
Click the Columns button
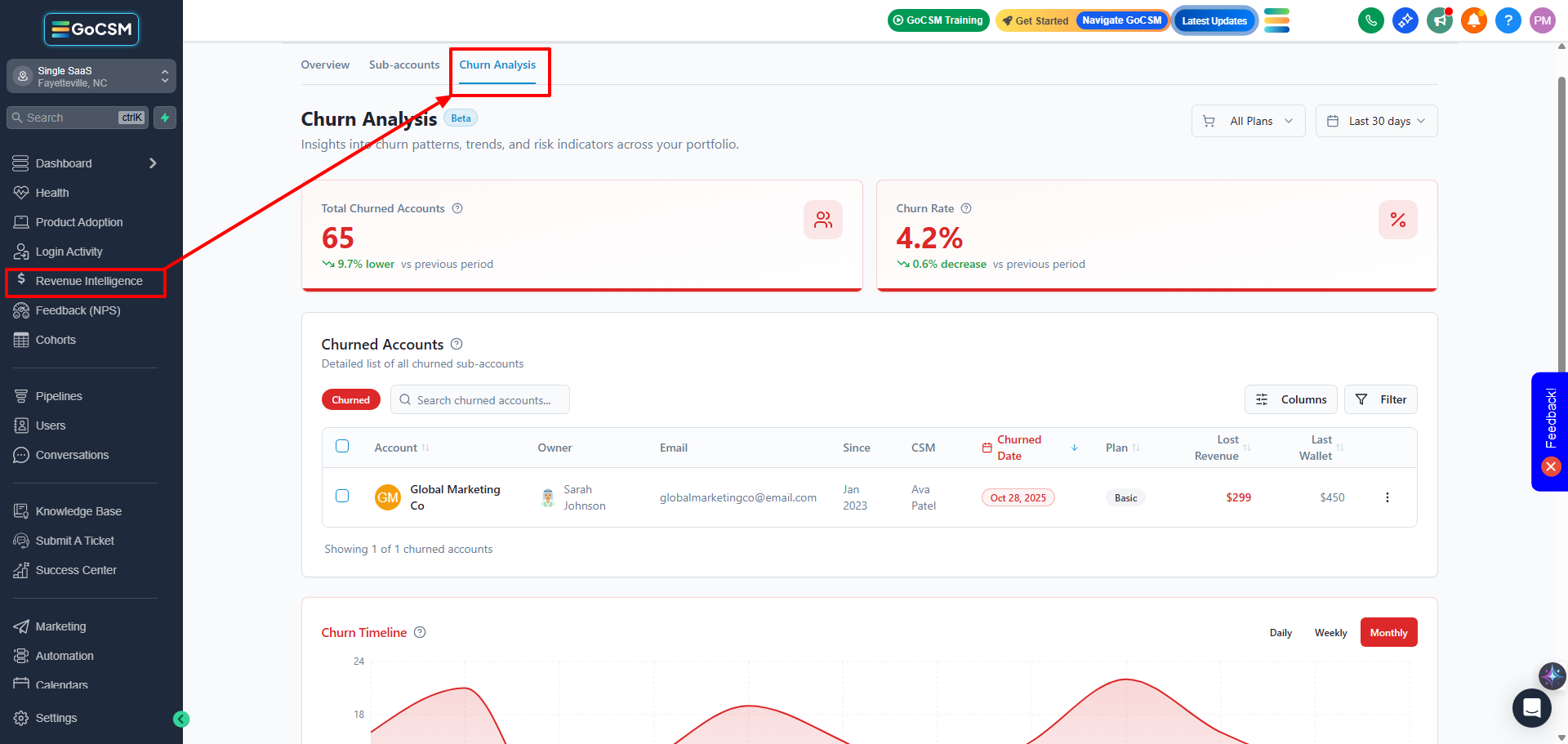coord(1290,399)
